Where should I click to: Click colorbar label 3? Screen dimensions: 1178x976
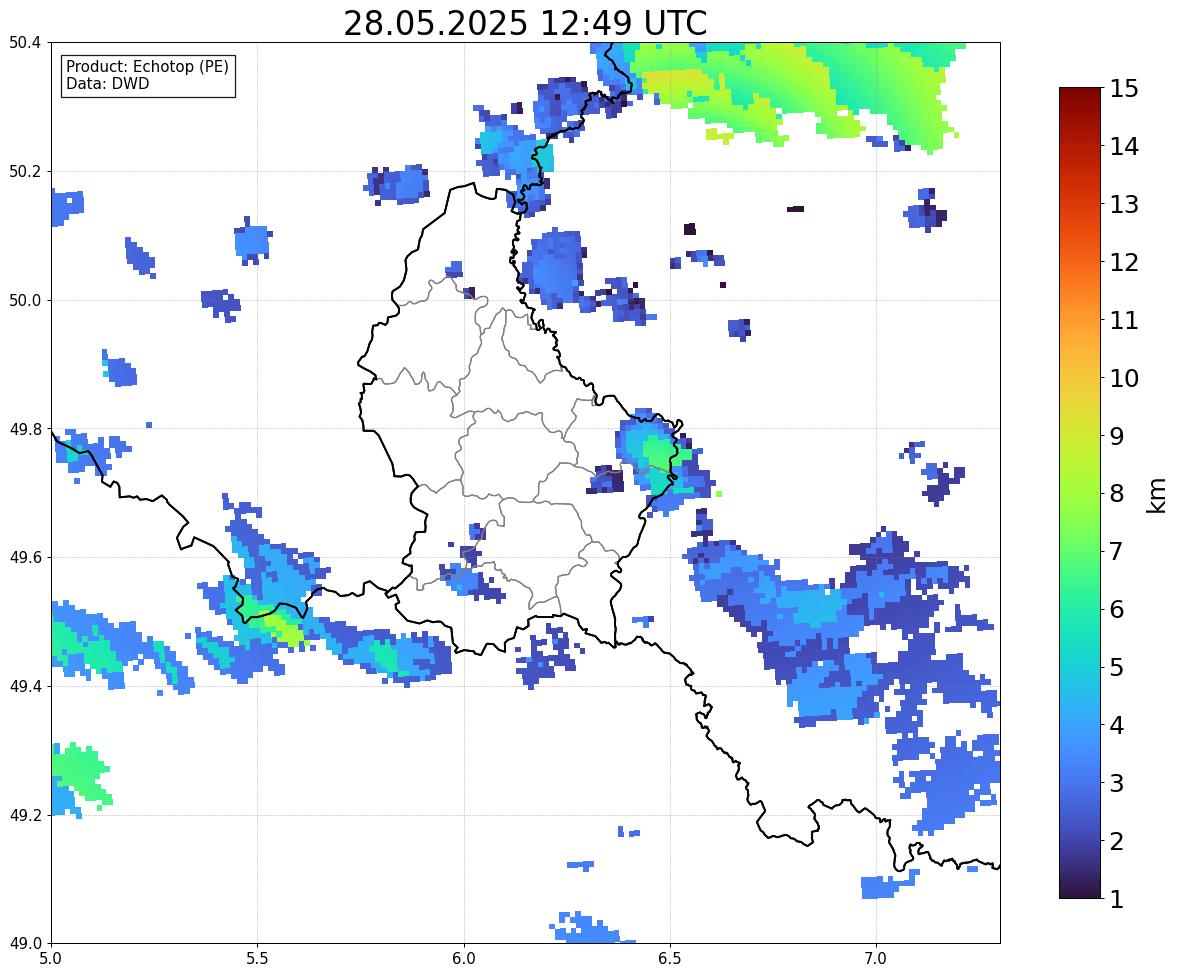point(1117,784)
